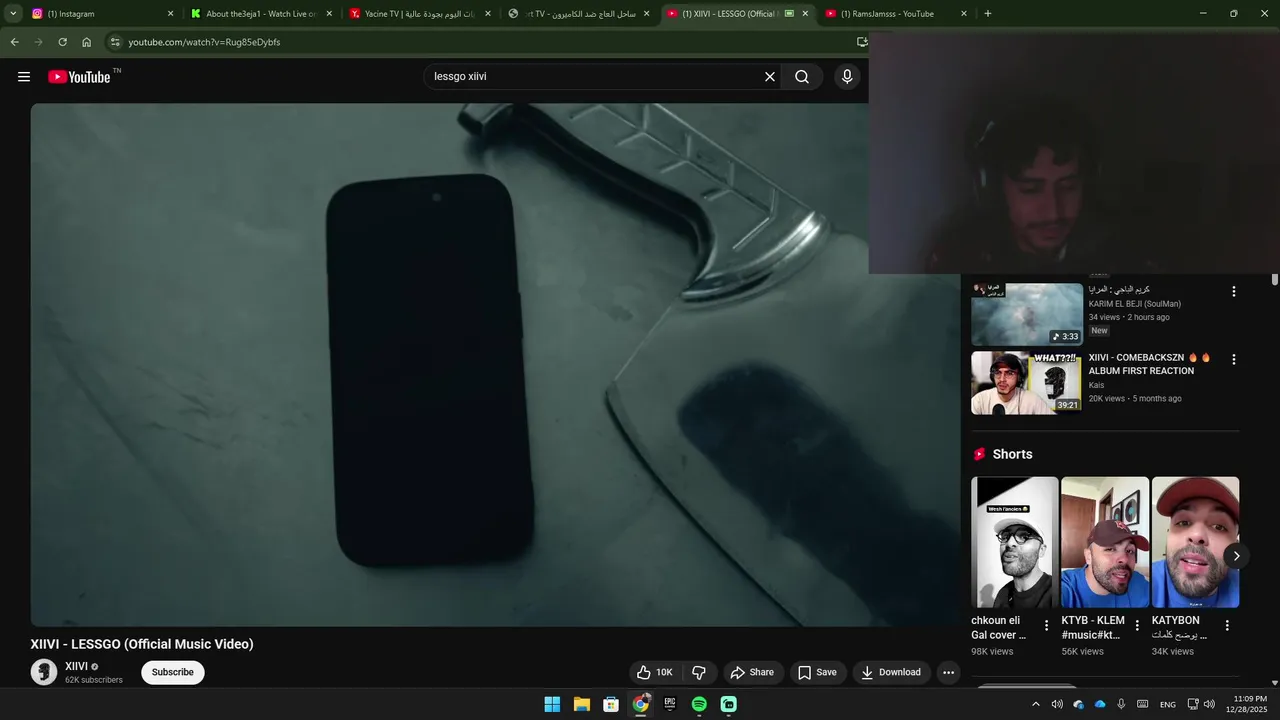
Task: Like the video with thumbs-up
Action: pyautogui.click(x=655, y=672)
